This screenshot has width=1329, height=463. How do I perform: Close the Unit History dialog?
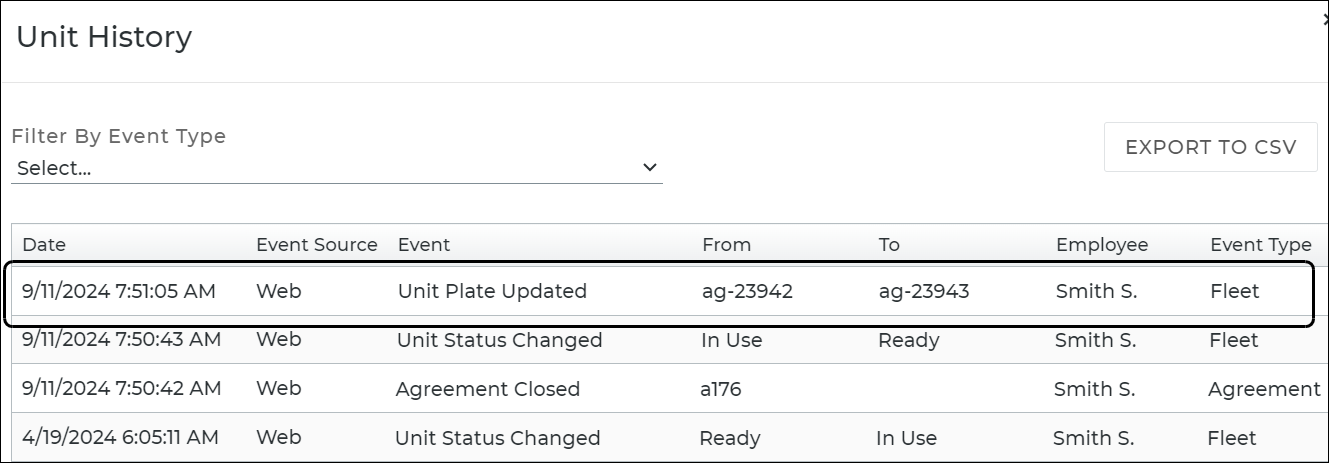click(x=1324, y=20)
